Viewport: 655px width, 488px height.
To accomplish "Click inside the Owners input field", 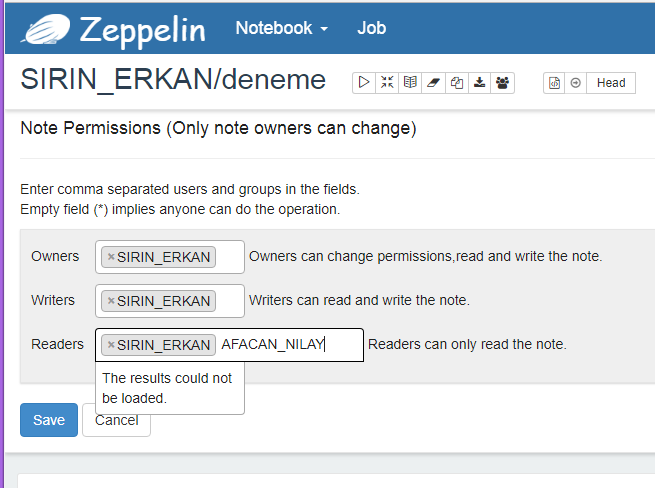I will [x=170, y=257].
